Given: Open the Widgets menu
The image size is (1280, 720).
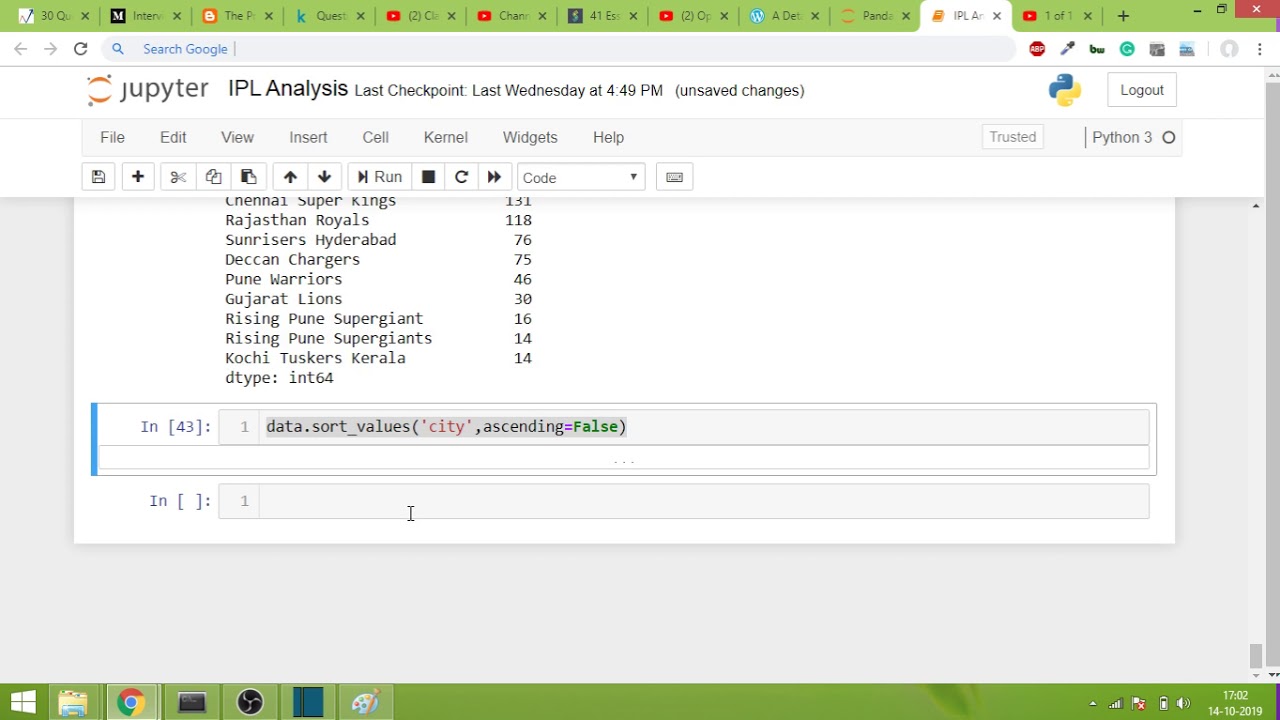Looking at the screenshot, I should point(530,137).
